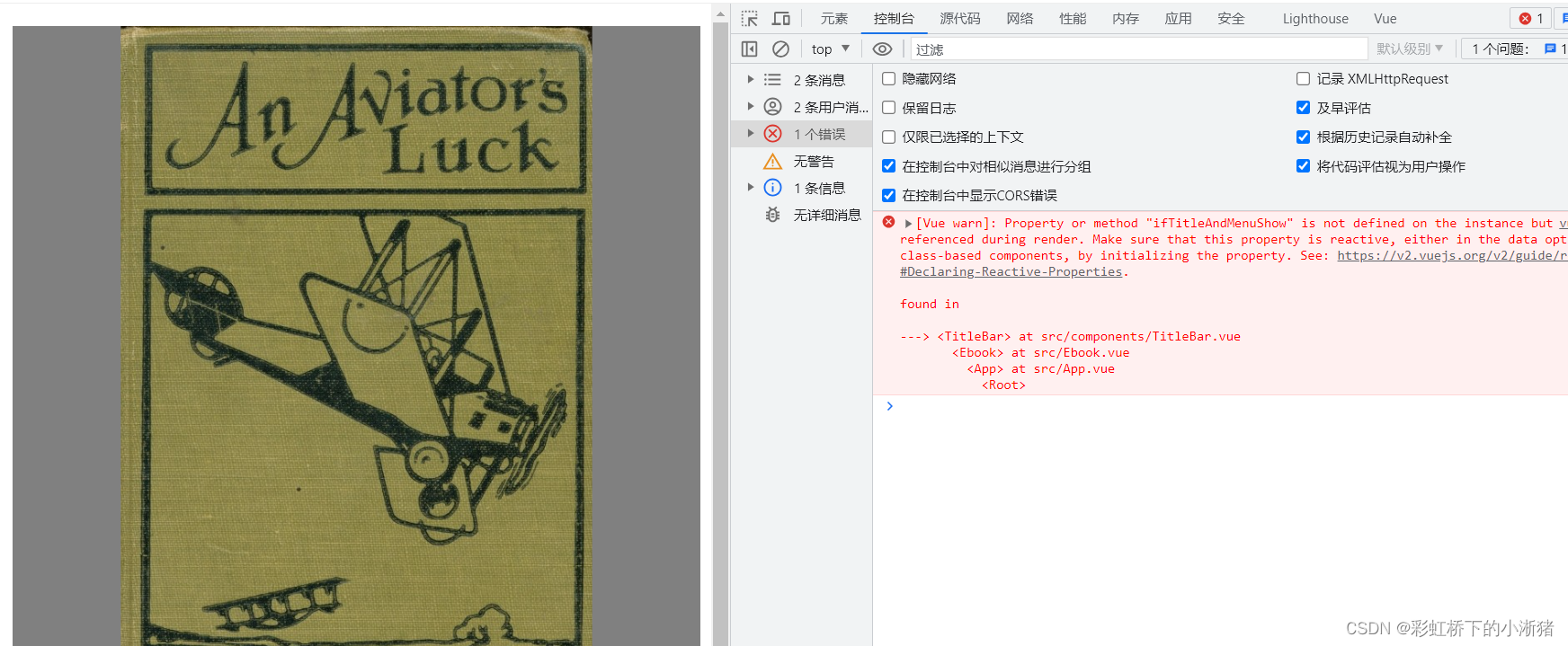
Task: Open the Vue devtools tab
Action: [x=1385, y=19]
